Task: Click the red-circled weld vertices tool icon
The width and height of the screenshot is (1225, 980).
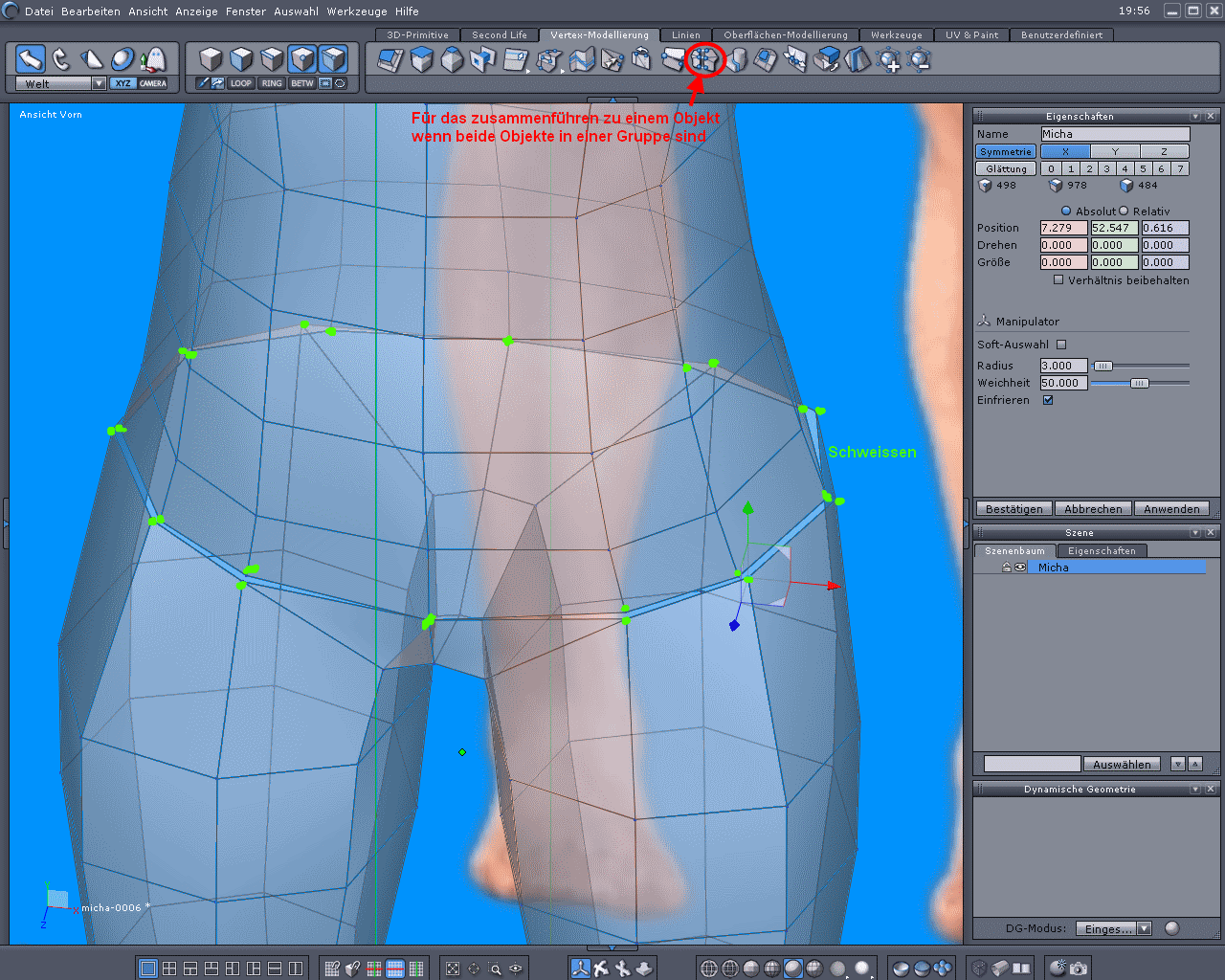Action: pyautogui.click(x=705, y=60)
